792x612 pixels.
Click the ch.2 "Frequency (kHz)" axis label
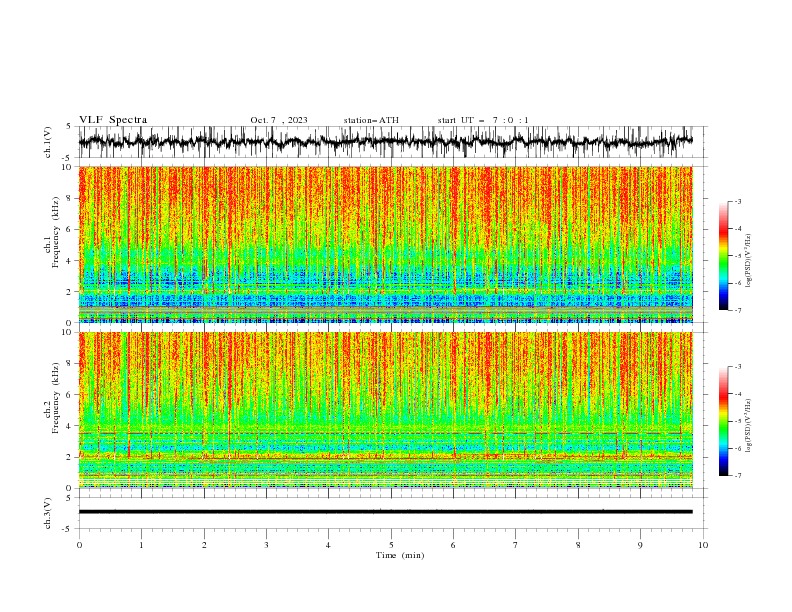(x=56, y=397)
